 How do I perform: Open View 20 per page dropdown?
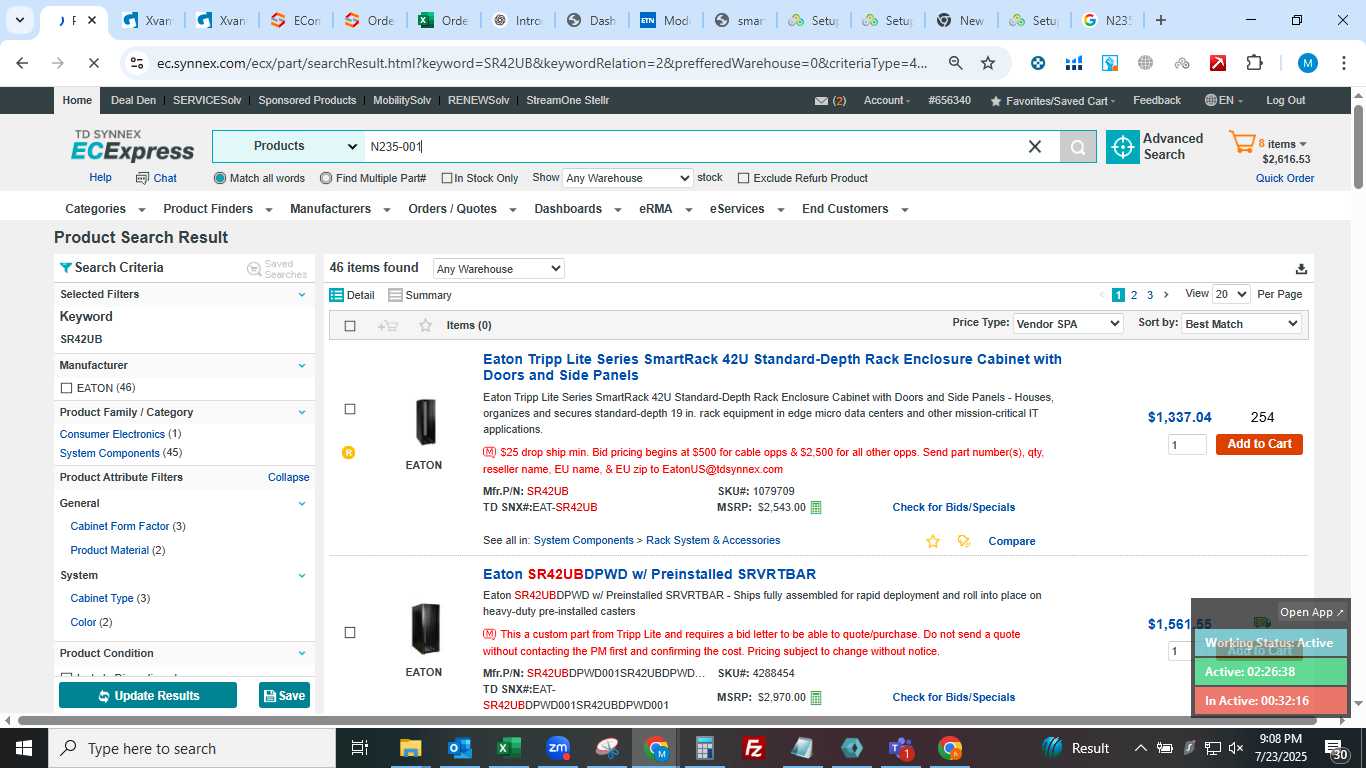1231,294
